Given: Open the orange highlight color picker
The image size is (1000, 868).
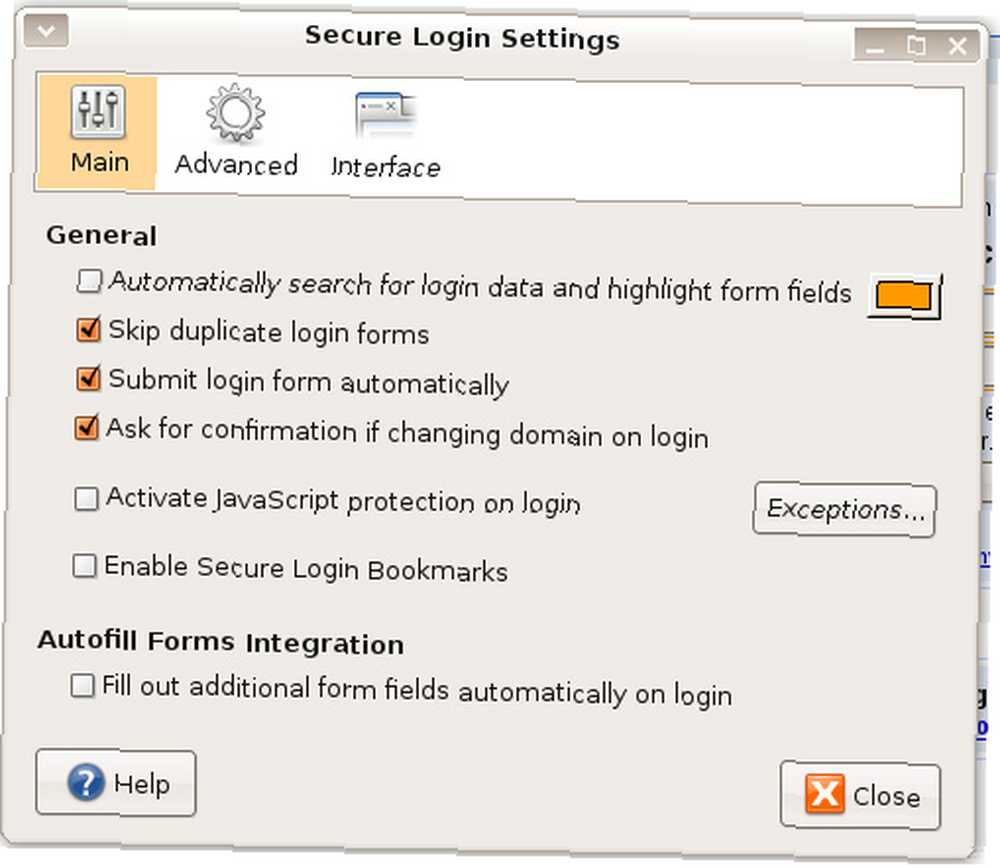Looking at the screenshot, I should [x=904, y=297].
